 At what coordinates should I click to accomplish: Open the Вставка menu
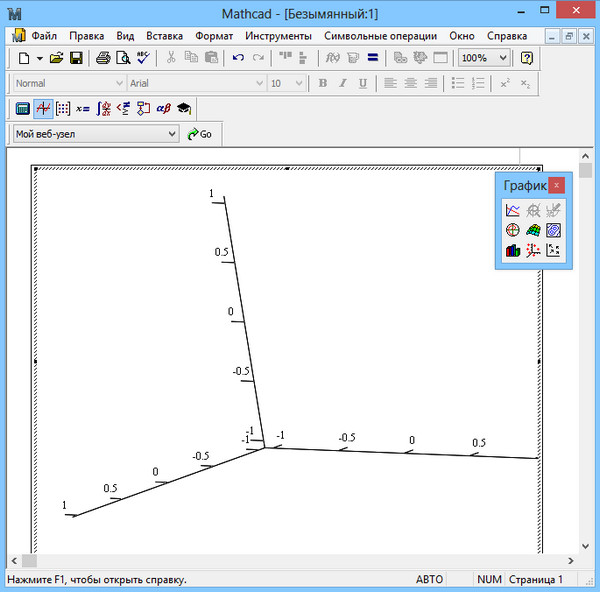click(164, 35)
